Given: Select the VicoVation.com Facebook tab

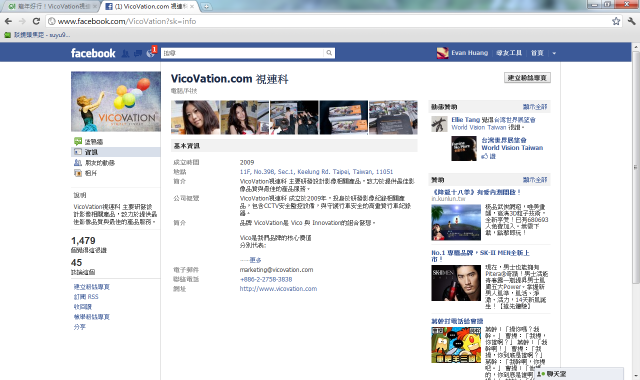Looking at the screenshot, I should click(149, 6).
